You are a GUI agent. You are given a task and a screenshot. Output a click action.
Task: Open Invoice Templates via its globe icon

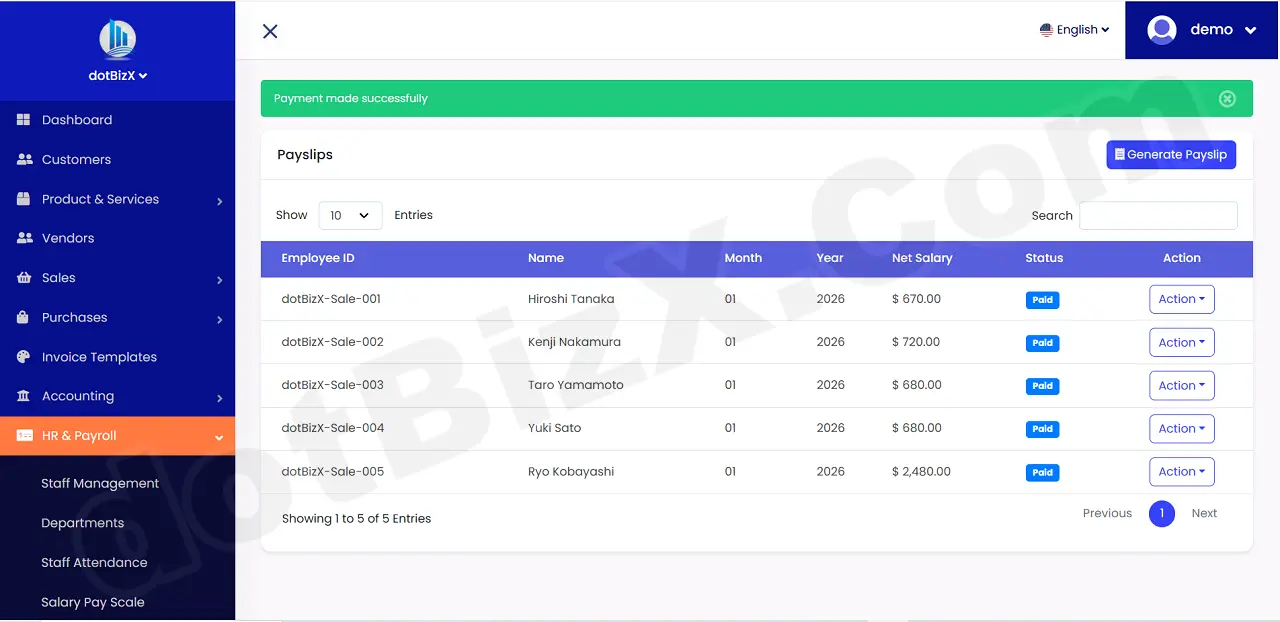pos(22,356)
